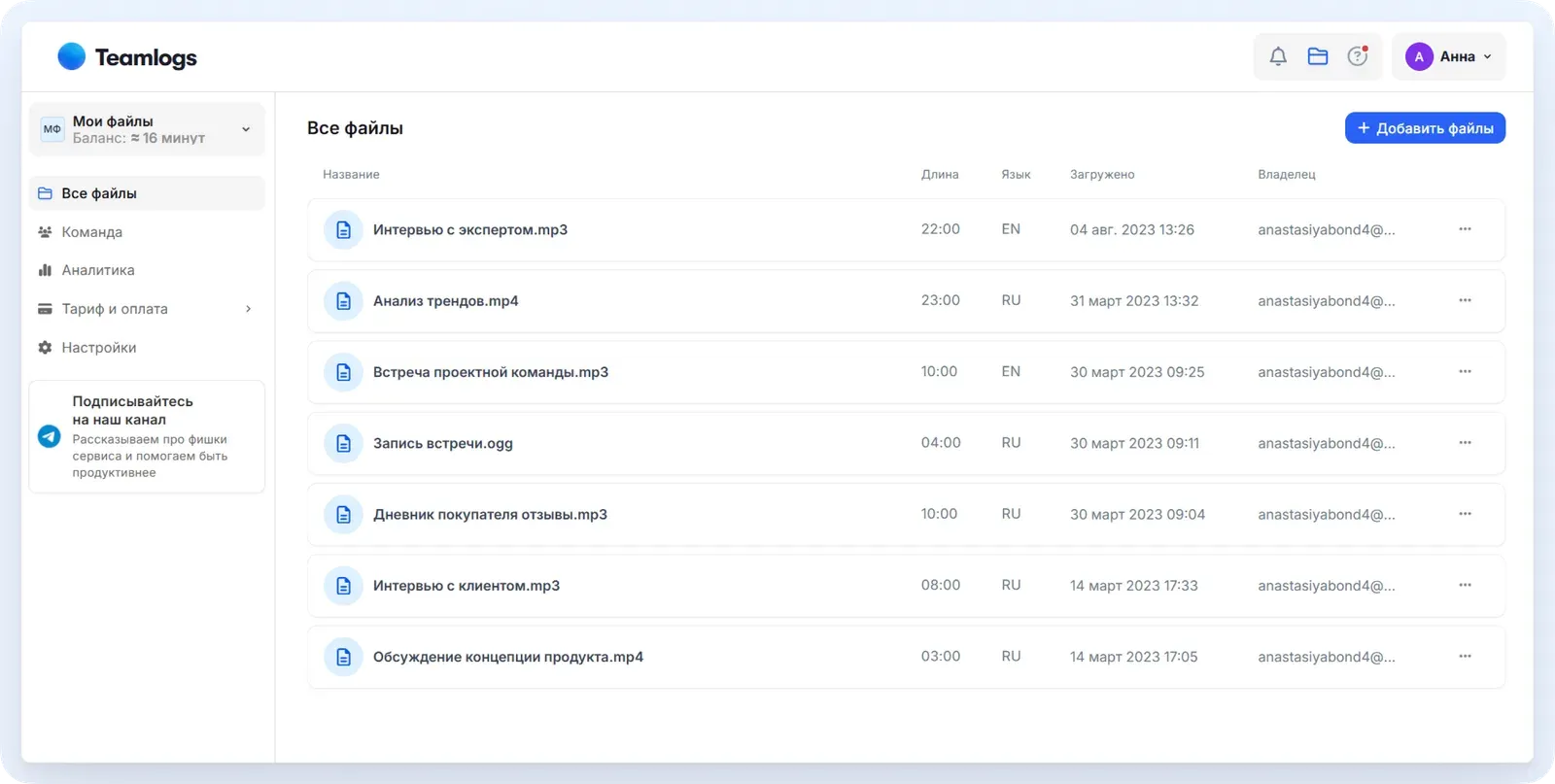Viewport: 1555px width, 784px height.
Task: Select Все файлы in the sidebar
Action: [147, 193]
